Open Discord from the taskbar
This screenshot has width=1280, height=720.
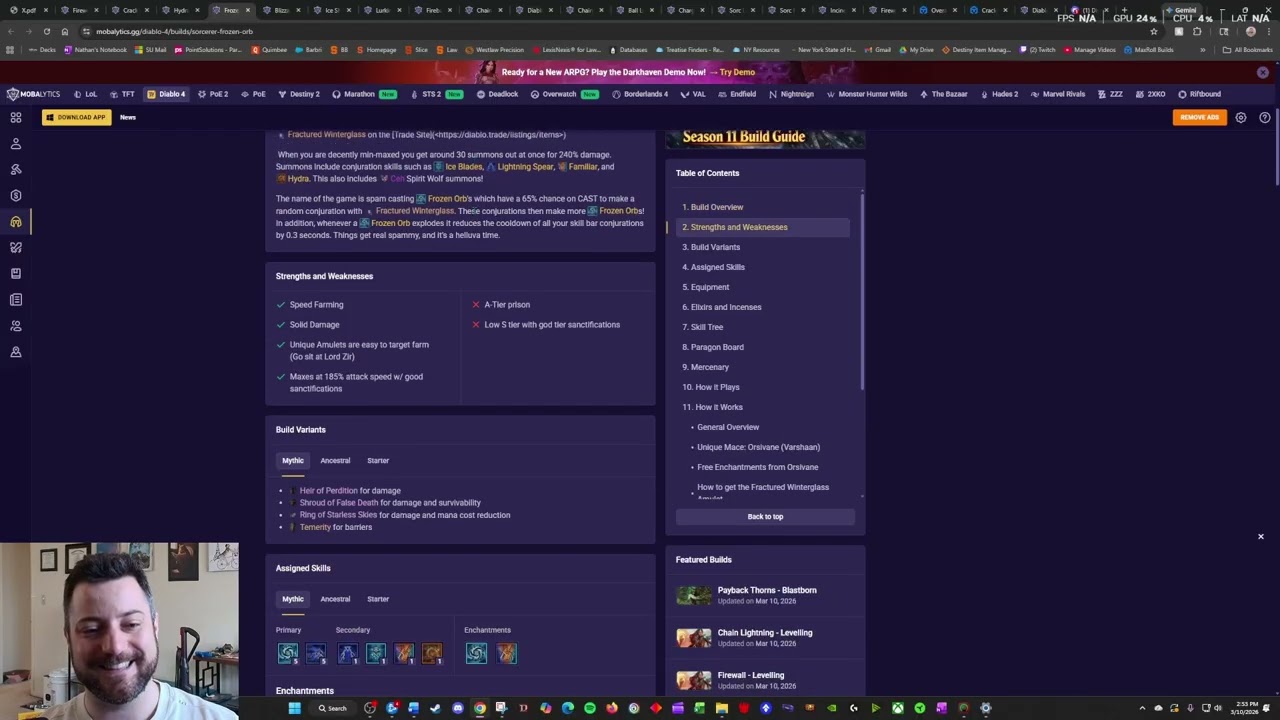pos(457,708)
